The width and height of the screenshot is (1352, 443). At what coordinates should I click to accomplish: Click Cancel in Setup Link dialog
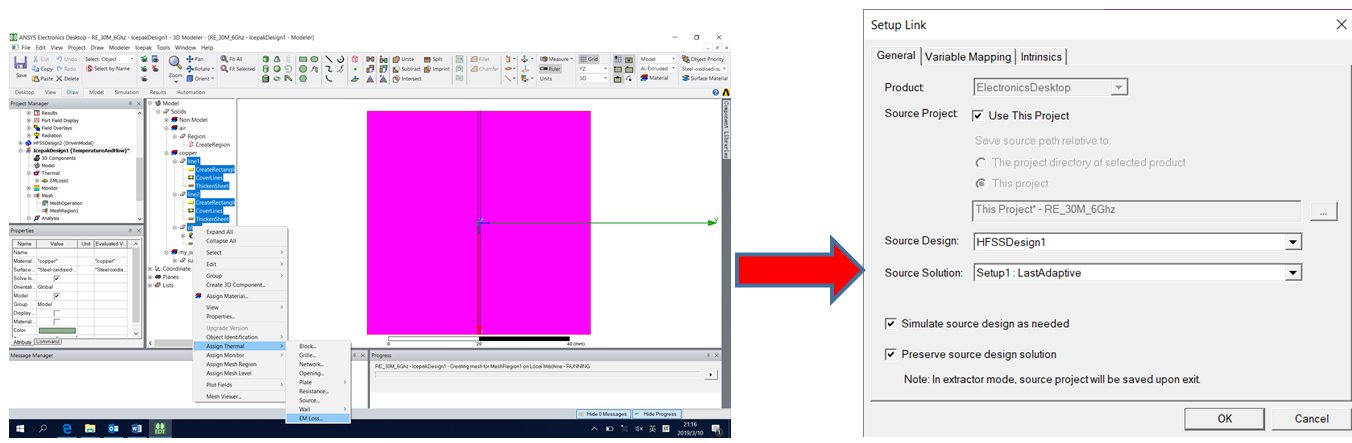[x=1311, y=418]
